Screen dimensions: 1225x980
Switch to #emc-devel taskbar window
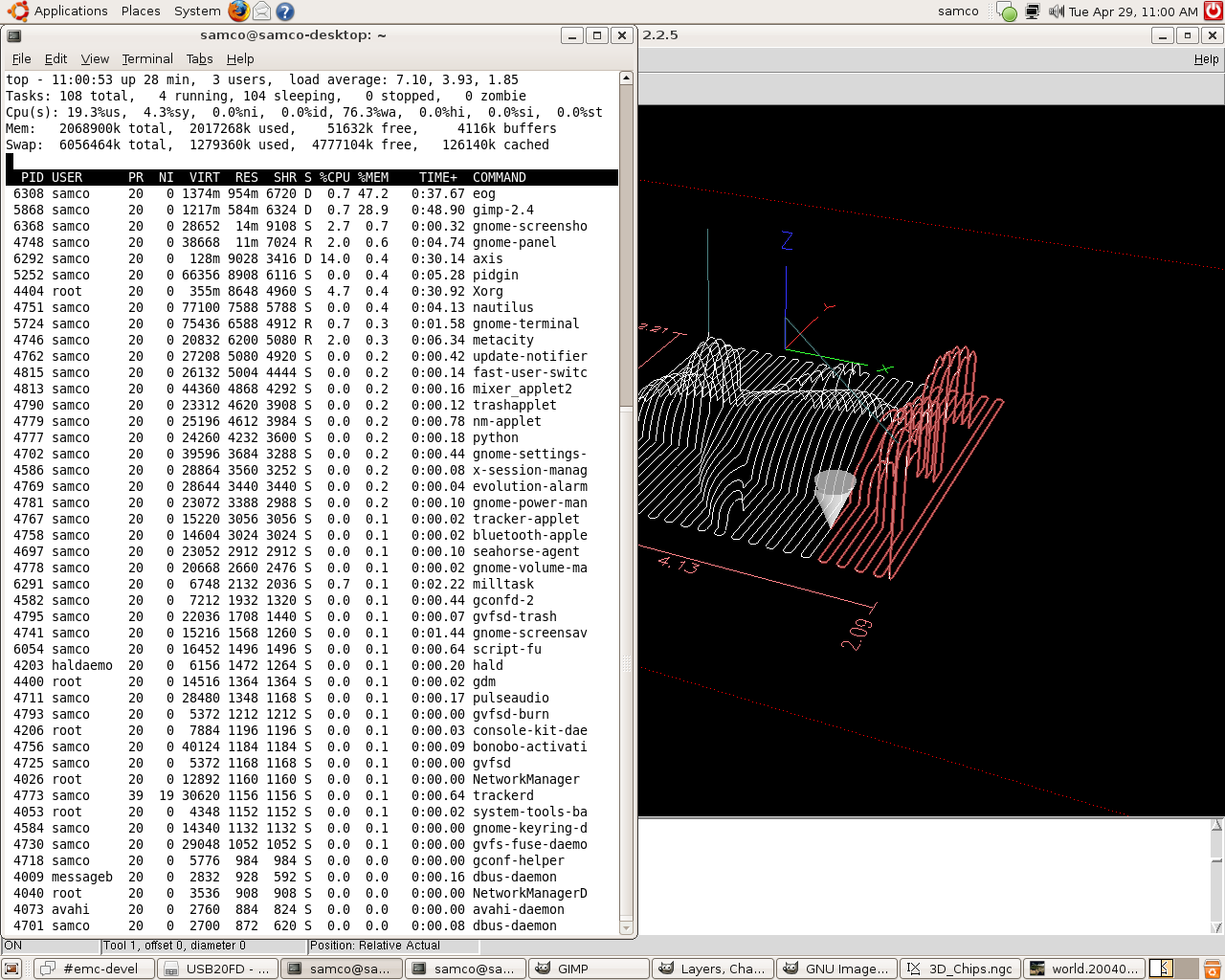point(93,969)
